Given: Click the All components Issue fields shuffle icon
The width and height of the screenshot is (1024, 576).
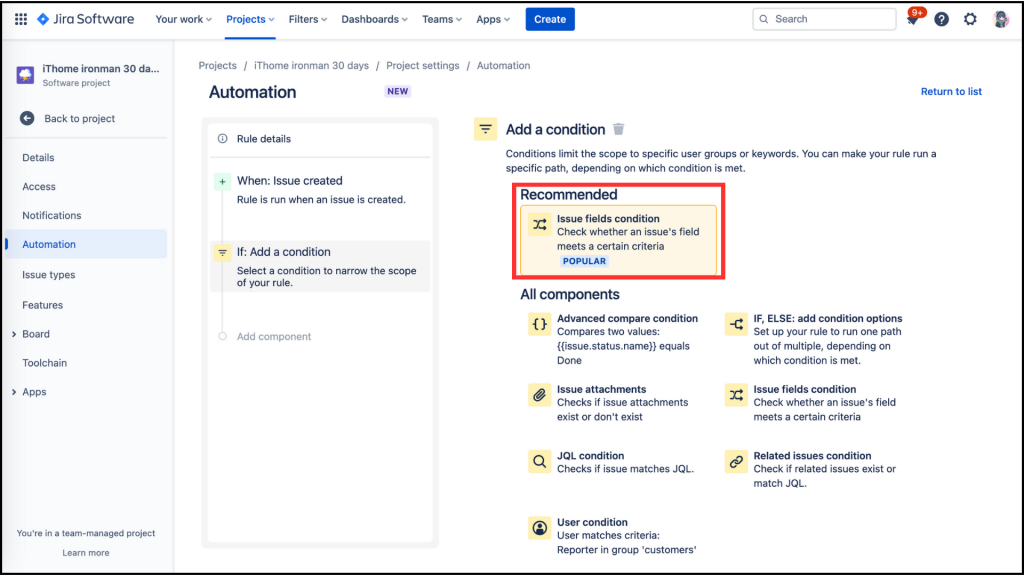Looking at the screenshot, I should tap(736, 395).
